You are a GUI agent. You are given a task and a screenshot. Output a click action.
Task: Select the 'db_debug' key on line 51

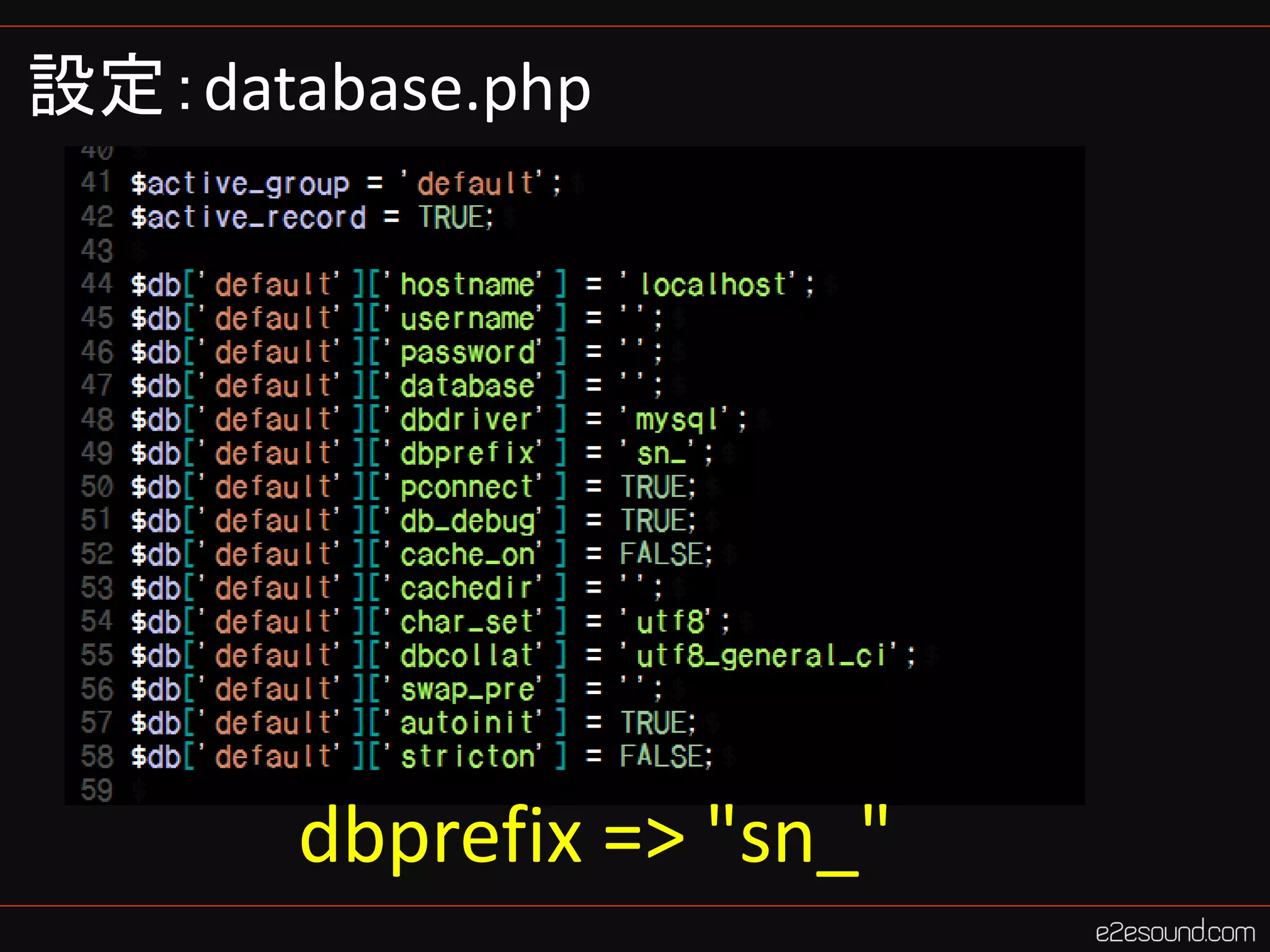pos(467,521)
